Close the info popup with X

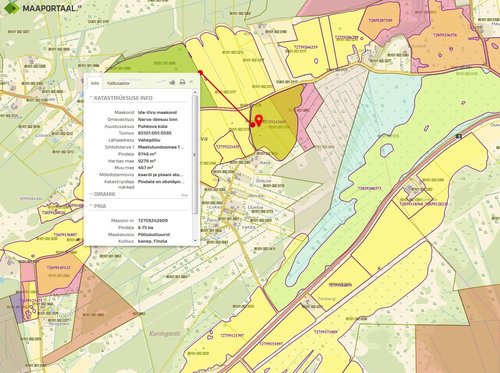[191, 82]
